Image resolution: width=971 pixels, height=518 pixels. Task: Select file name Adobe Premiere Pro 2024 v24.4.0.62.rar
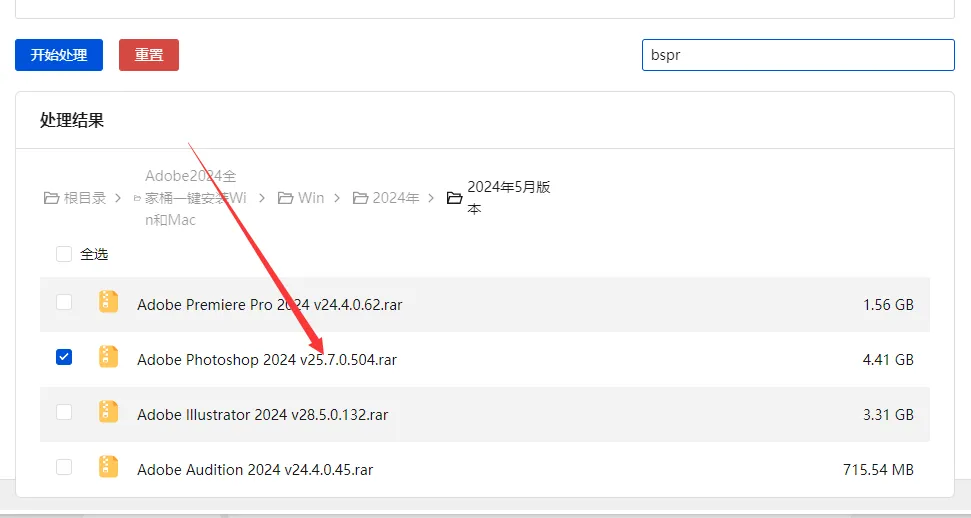tap(269, 305)
